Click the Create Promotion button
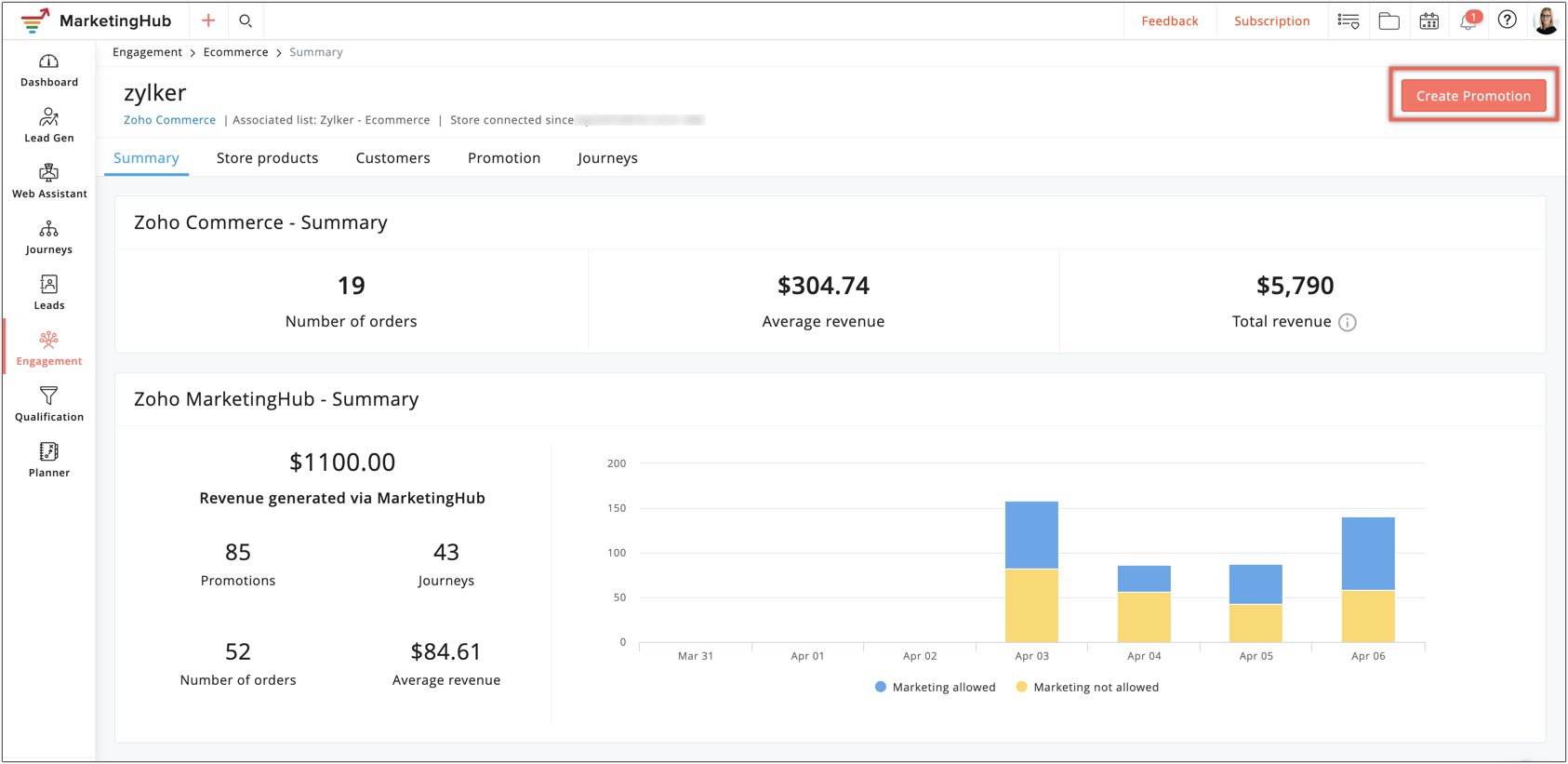This screenshot has width=1568, height=764. click(1473, 96)
